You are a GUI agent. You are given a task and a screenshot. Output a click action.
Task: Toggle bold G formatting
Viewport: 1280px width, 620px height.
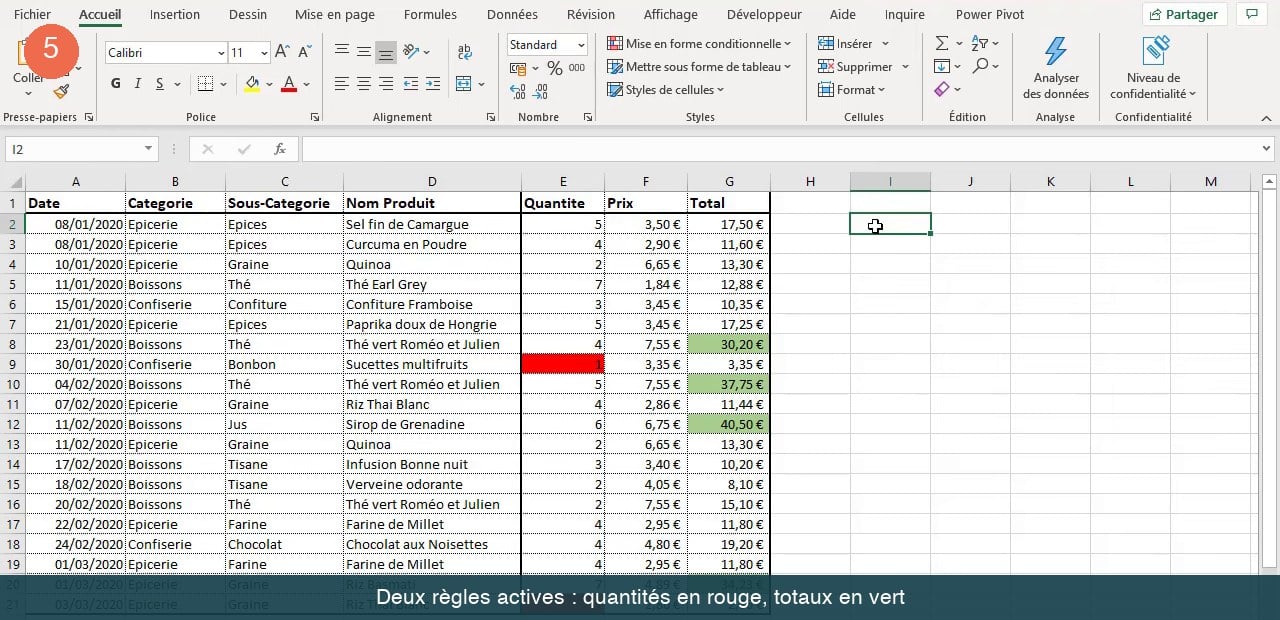point(116,84)
